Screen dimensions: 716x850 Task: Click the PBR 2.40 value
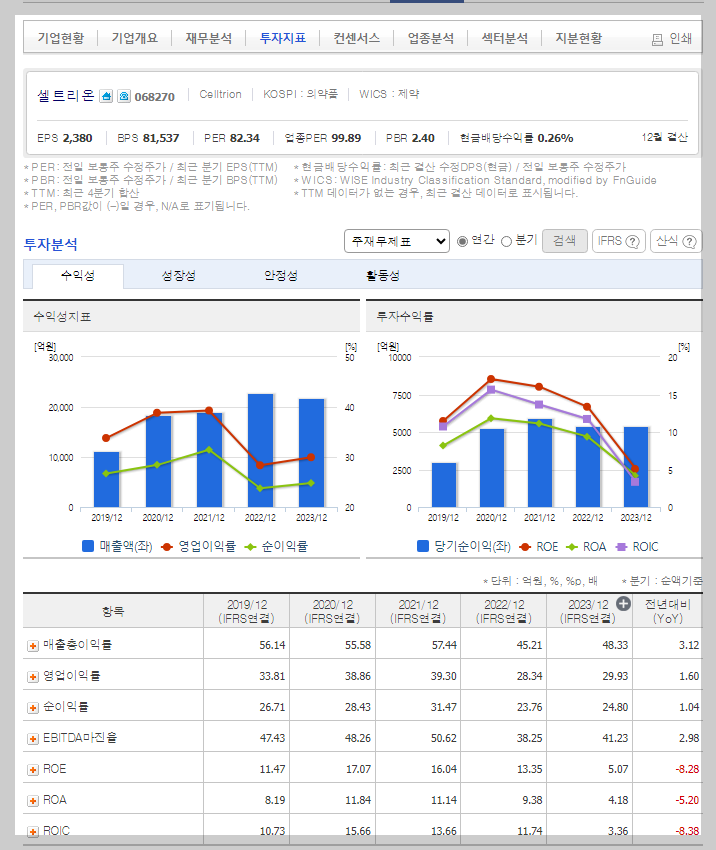tap(423, 138)
